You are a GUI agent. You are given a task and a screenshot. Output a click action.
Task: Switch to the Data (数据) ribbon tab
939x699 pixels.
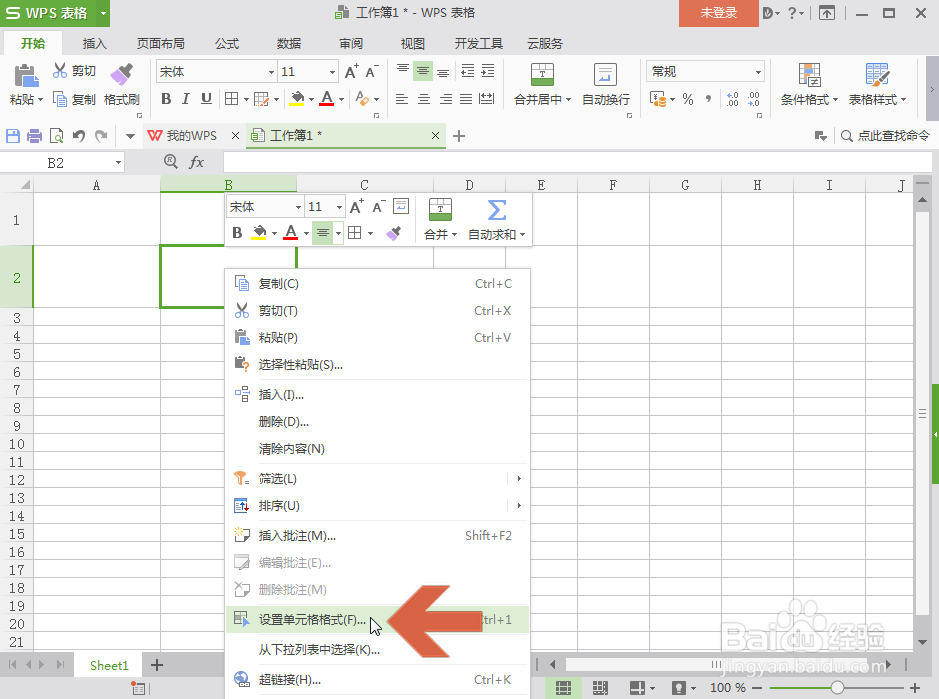[289, 44]
